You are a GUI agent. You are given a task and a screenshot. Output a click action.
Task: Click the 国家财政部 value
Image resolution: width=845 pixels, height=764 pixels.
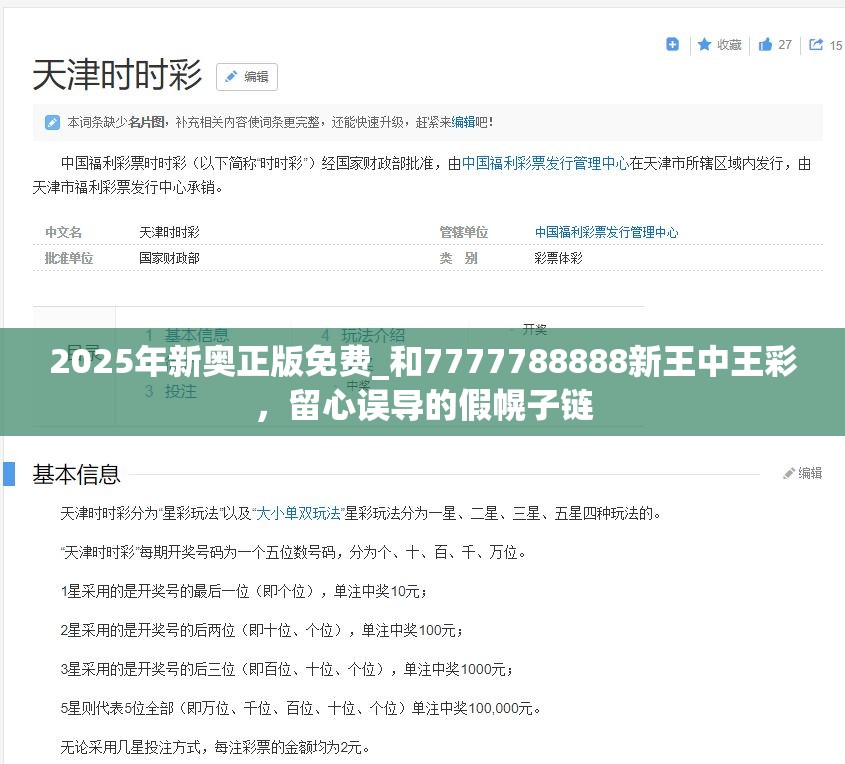tap(169, 258)
